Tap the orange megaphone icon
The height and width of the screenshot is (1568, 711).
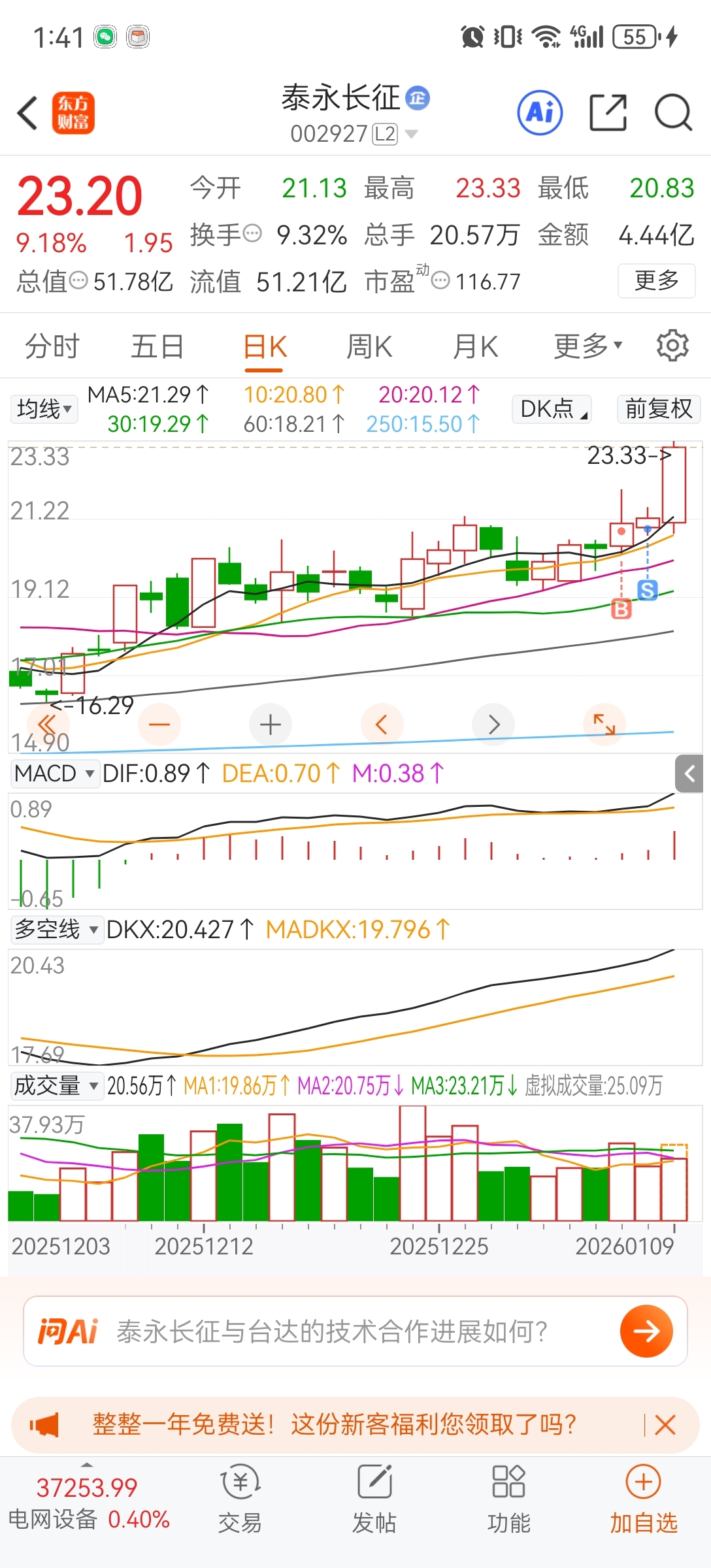pos(44,1424)
